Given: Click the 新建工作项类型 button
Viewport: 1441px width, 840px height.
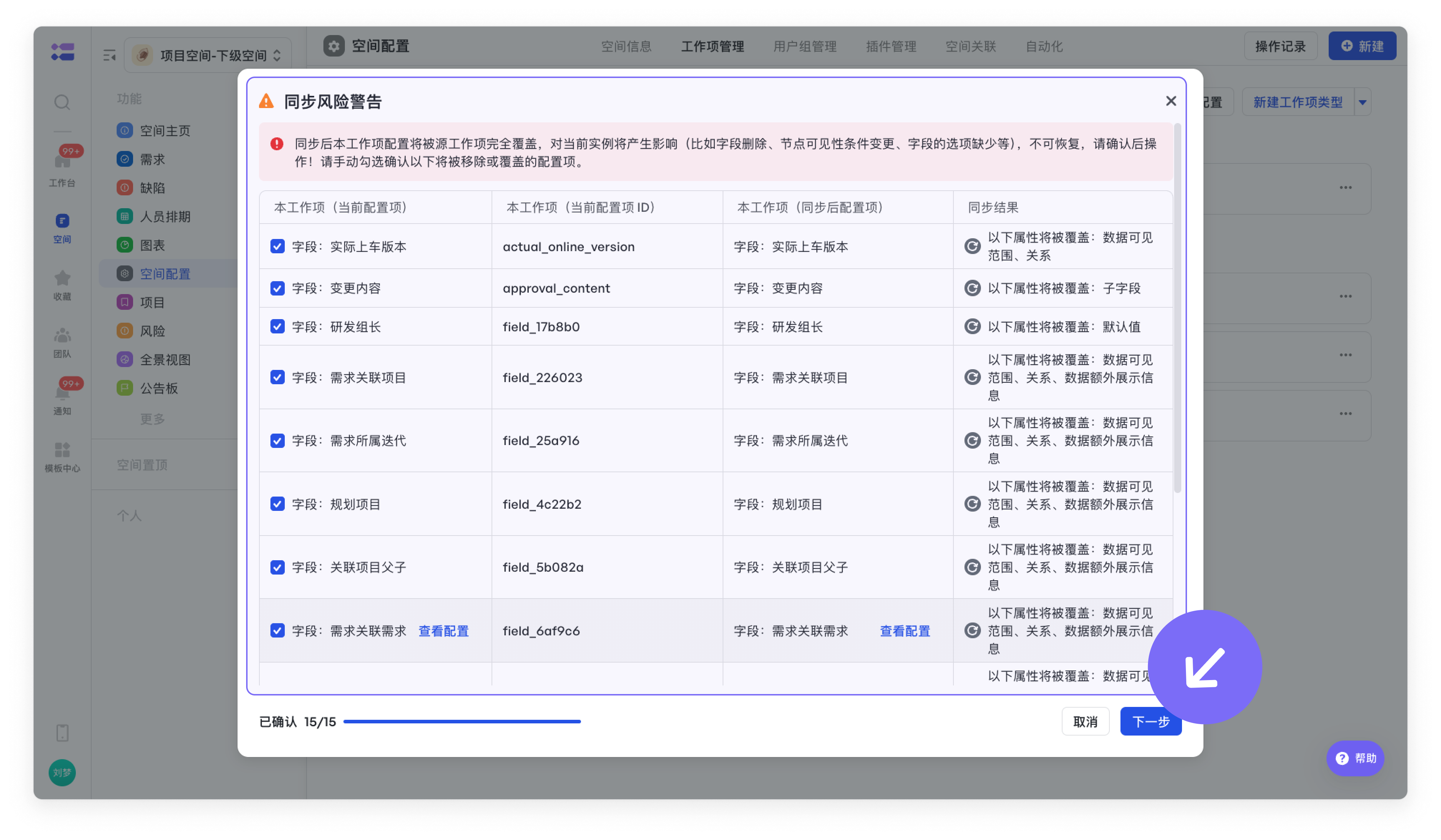Looking at the screenshot, I should click(1298, 102).
